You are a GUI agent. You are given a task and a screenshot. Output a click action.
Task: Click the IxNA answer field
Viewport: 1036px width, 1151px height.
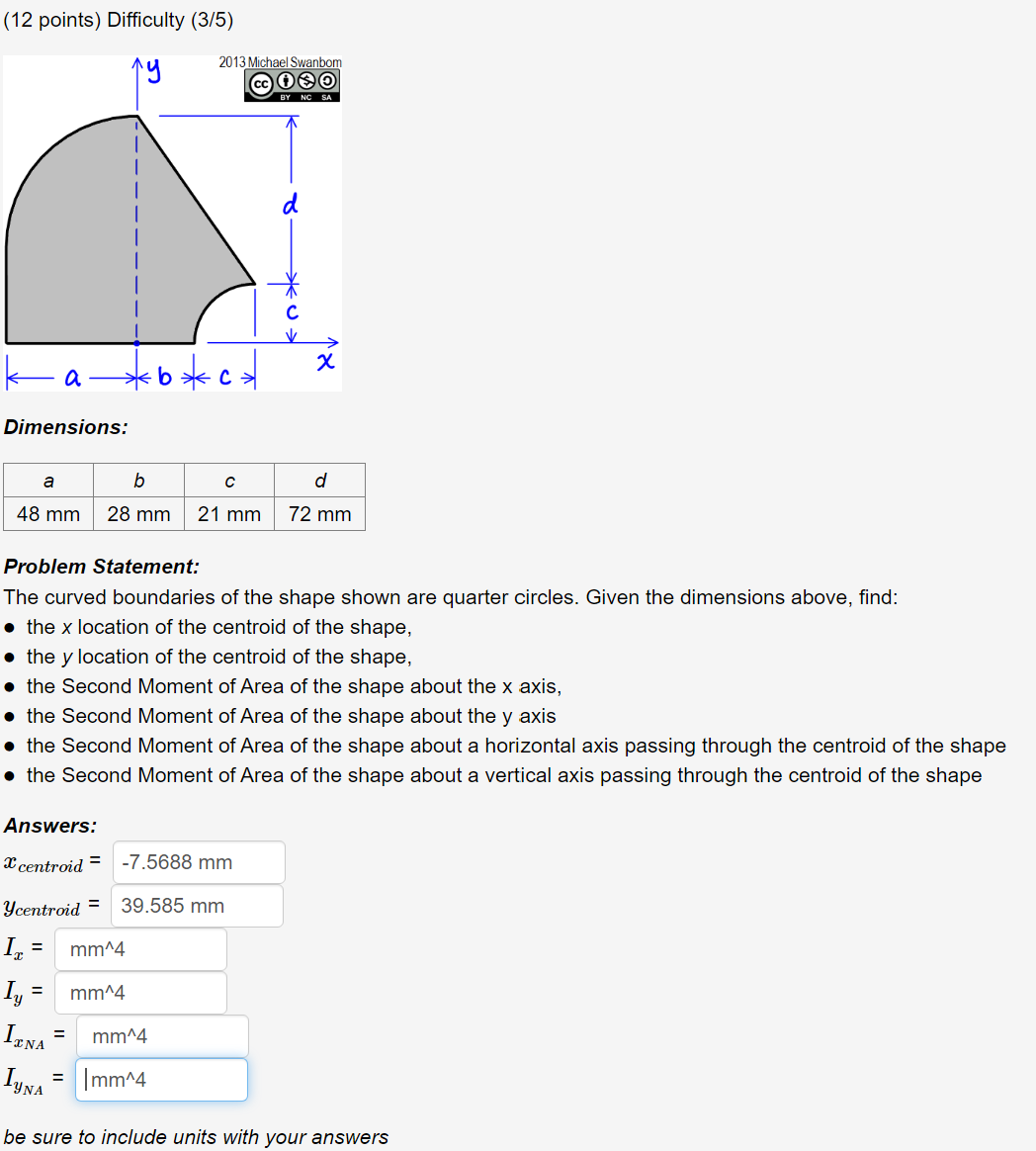162,1035
